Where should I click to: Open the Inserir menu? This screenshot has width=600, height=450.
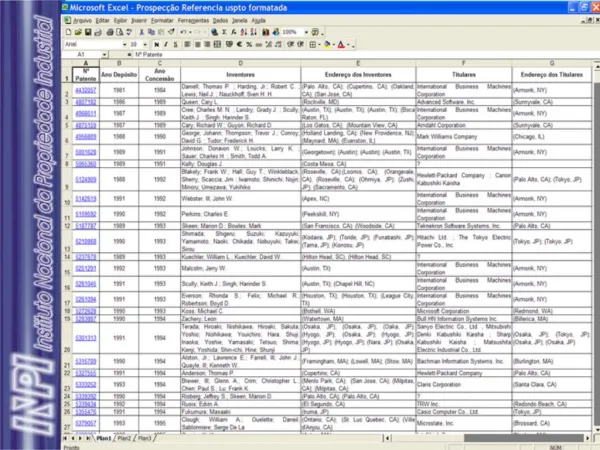point(139,21)
